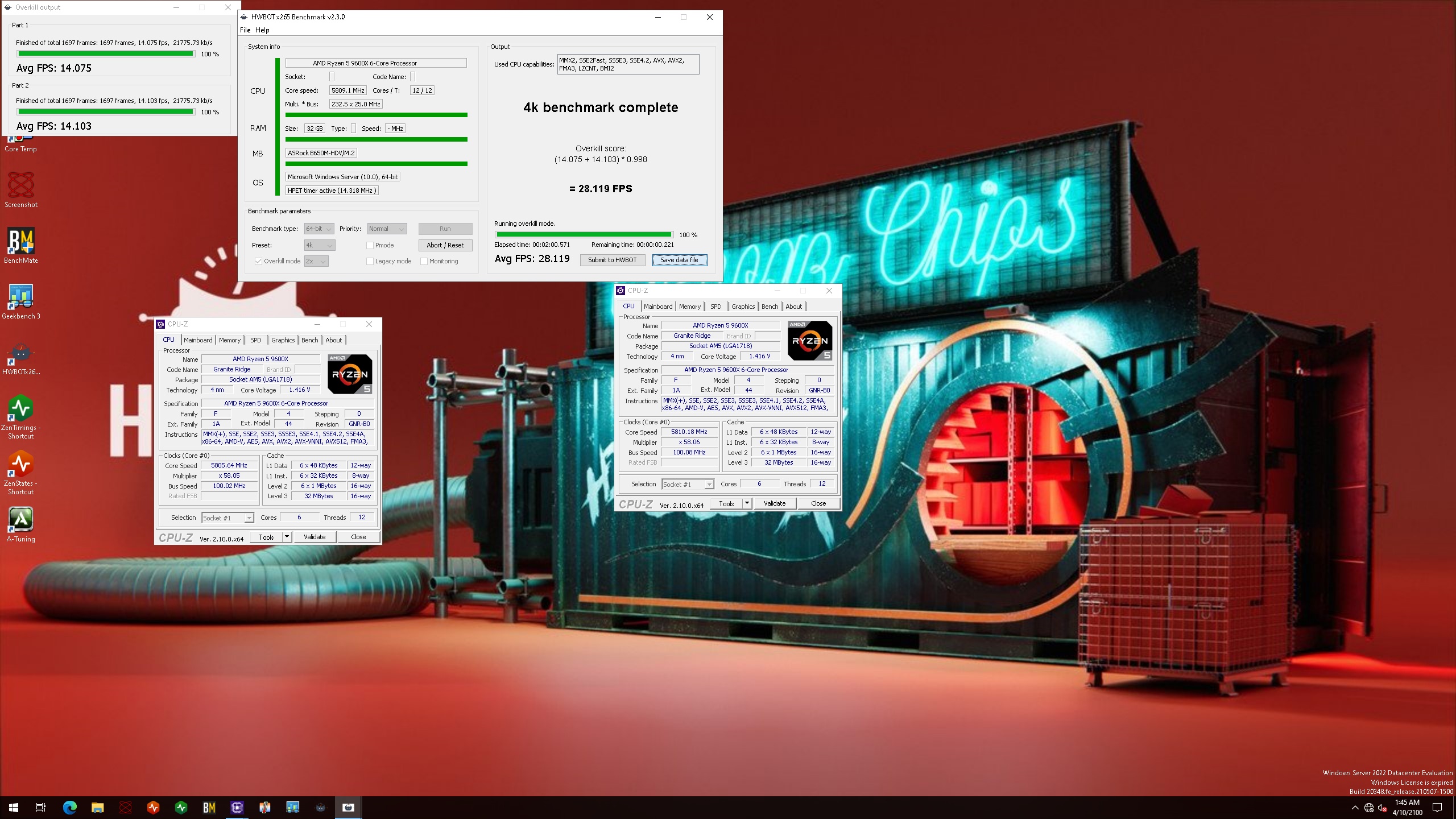This screenshot has width=1456, height=819.
Task: Switch to Mainboard tab in left CPU-Z
Action: pos(198,340)
